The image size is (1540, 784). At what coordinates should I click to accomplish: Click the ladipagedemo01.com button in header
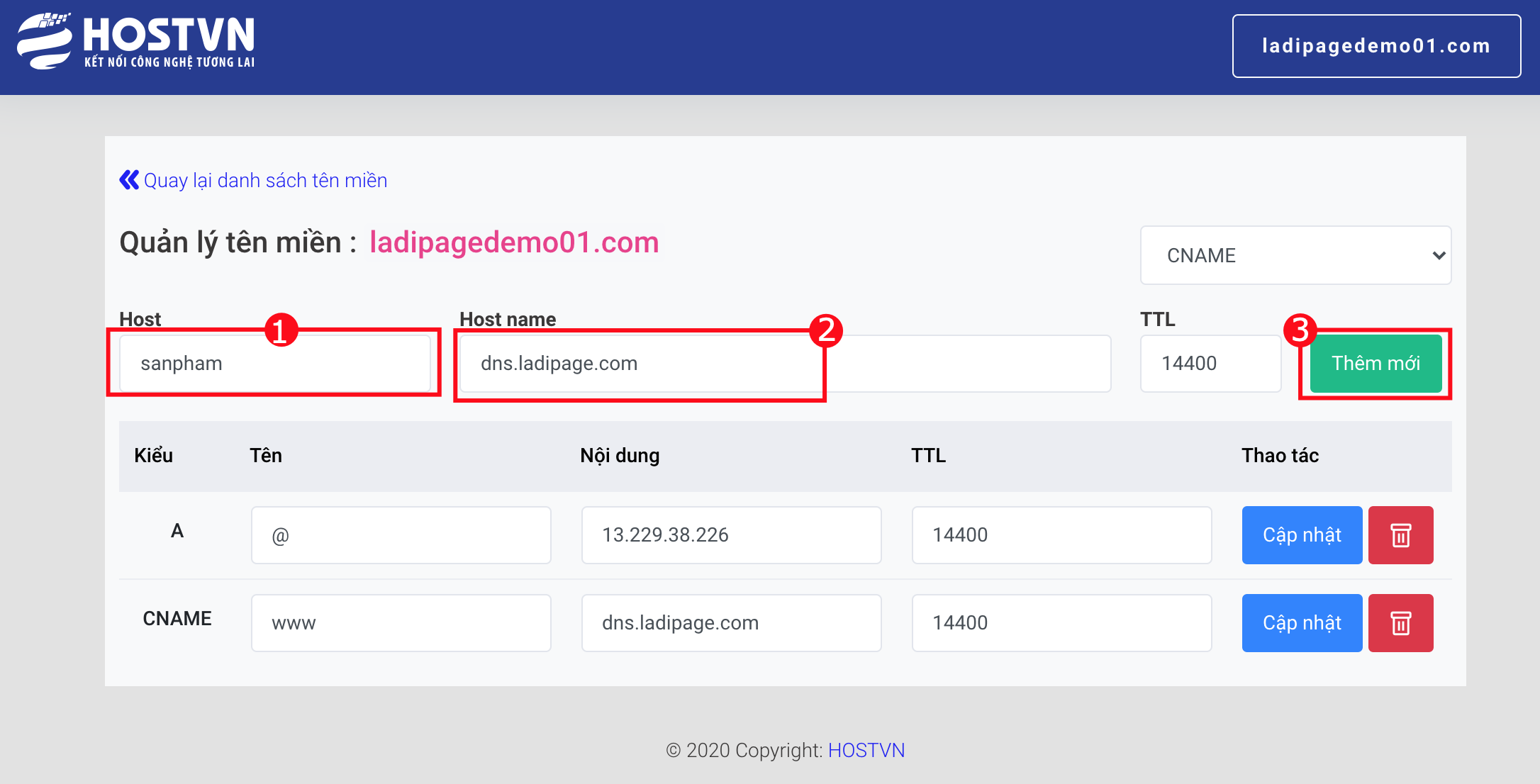1376,46
